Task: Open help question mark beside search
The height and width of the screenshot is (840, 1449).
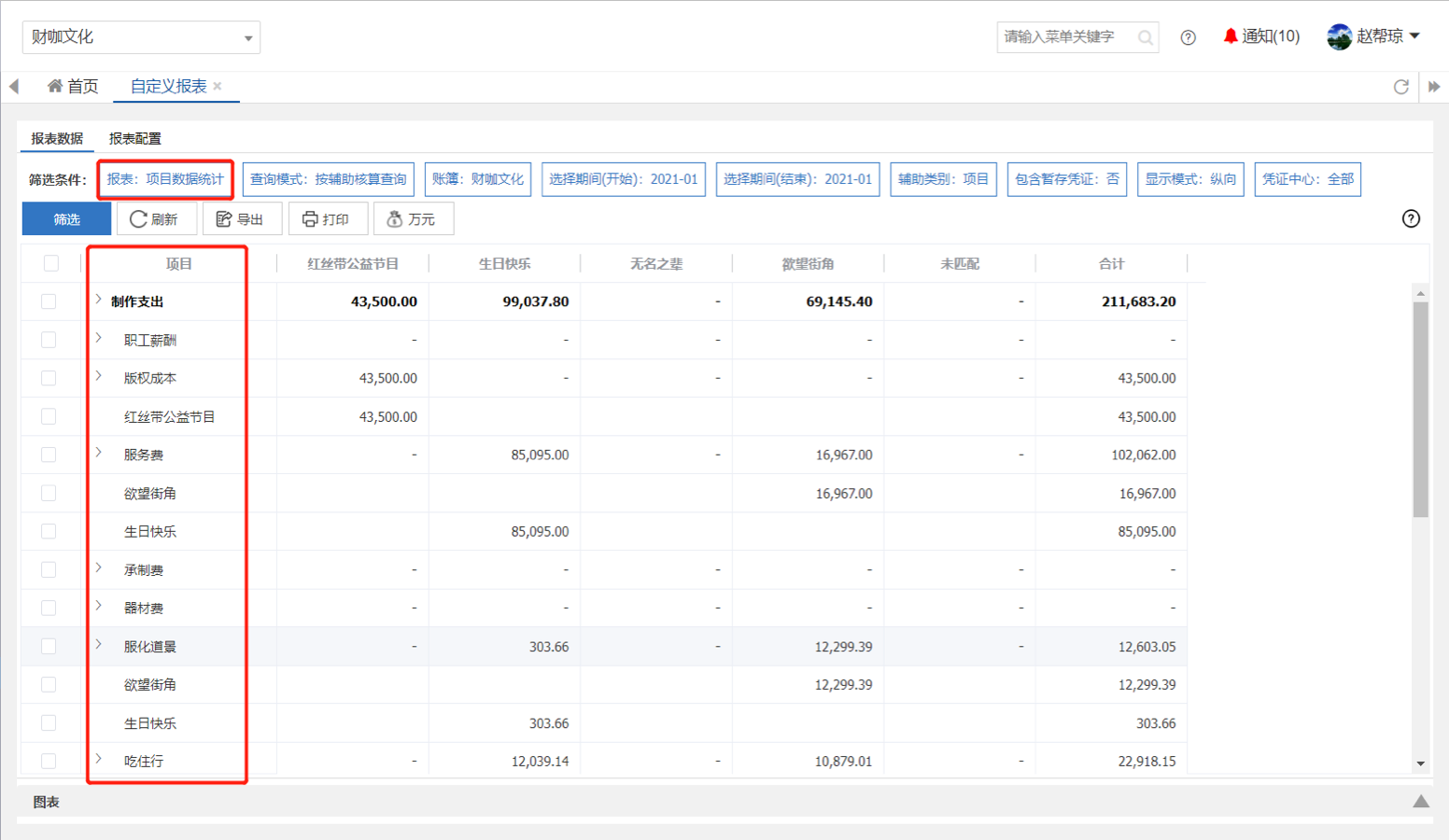Action: [x=1188, y=37]
